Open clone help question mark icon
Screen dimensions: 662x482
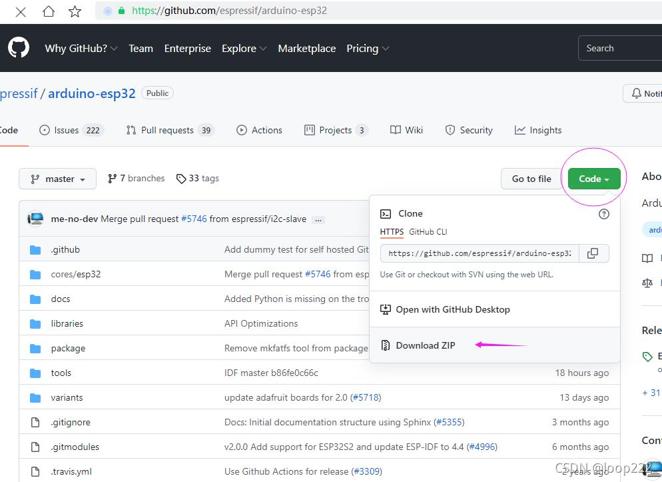point(604,214)
